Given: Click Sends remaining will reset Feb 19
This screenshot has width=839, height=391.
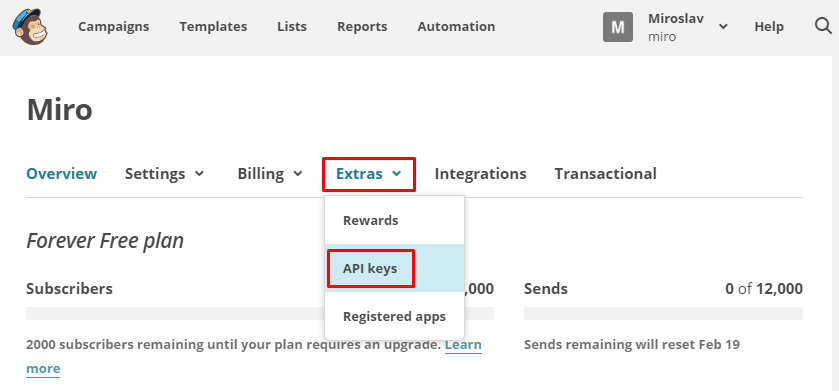Looking at the screenshot, I should (631, 344).
